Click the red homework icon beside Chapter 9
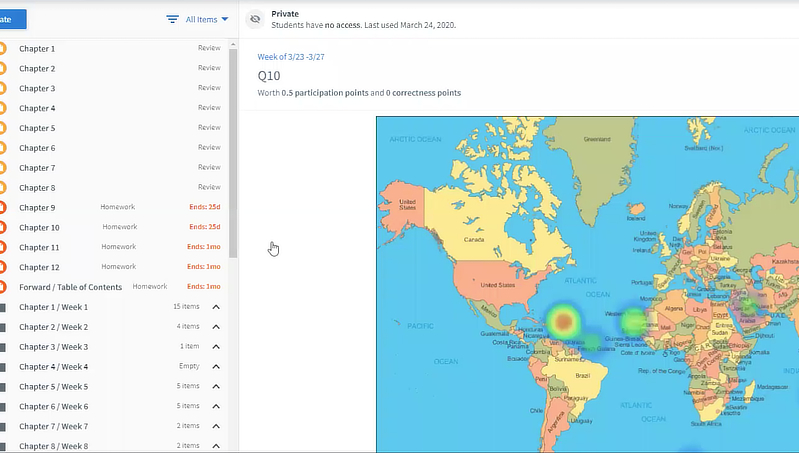 (x=2, y=207)
